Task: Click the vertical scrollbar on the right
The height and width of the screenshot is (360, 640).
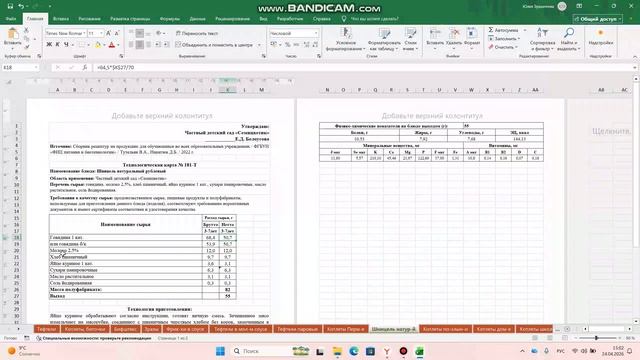Action: pos(636,163)
